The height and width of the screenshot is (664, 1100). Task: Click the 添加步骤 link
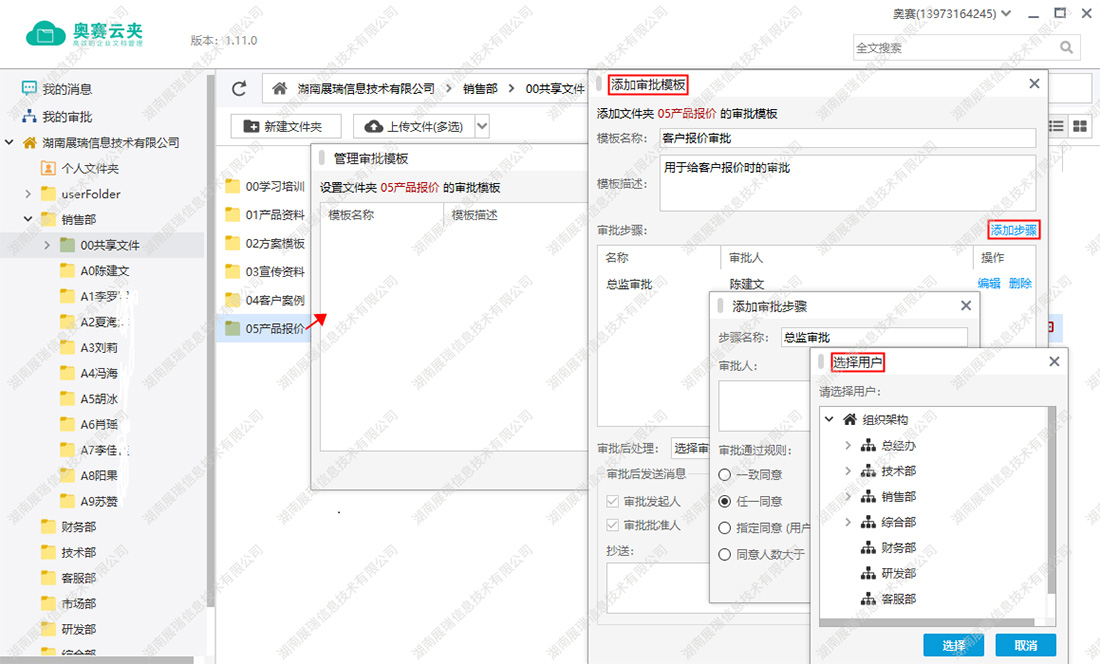[x=1013, y=230]
